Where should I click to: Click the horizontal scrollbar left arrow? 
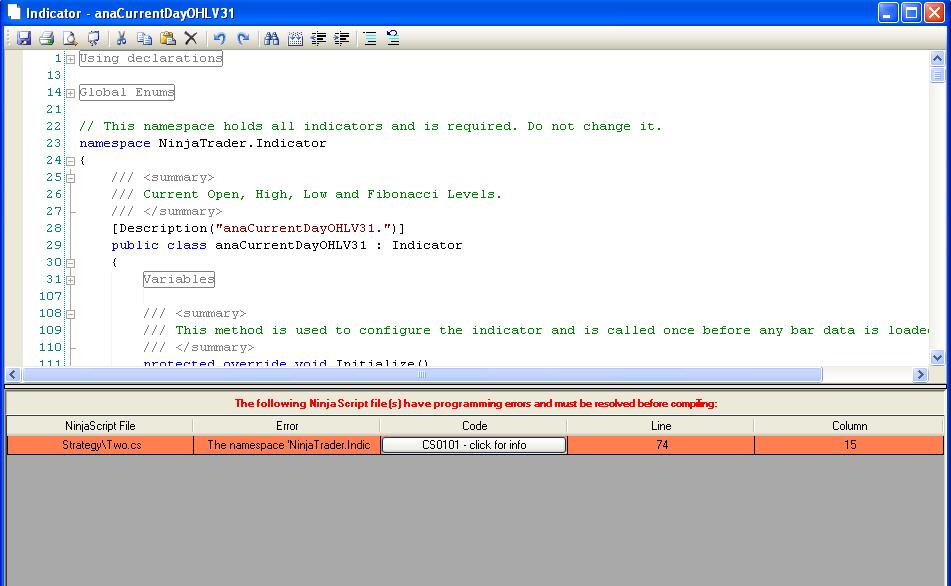pyautogui.click(x=13, y=375)
